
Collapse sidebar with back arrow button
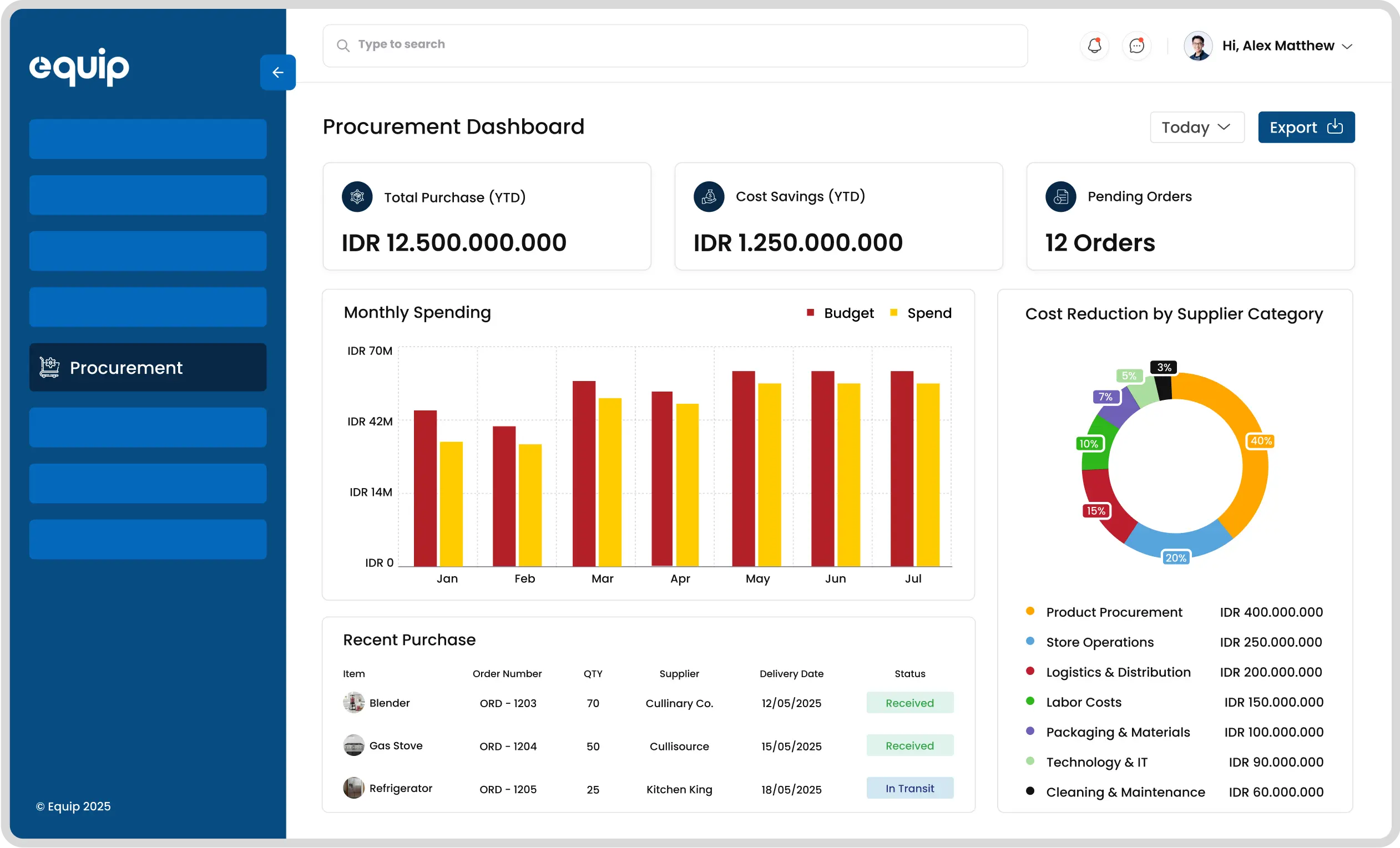pyautogui.click(x=277, y=72)
